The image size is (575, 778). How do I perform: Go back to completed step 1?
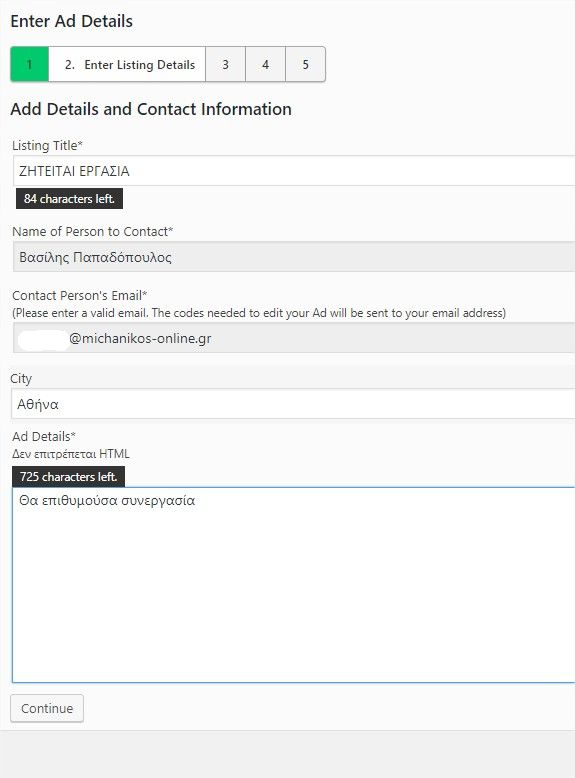pyautogui.click(x=30, y=65)
